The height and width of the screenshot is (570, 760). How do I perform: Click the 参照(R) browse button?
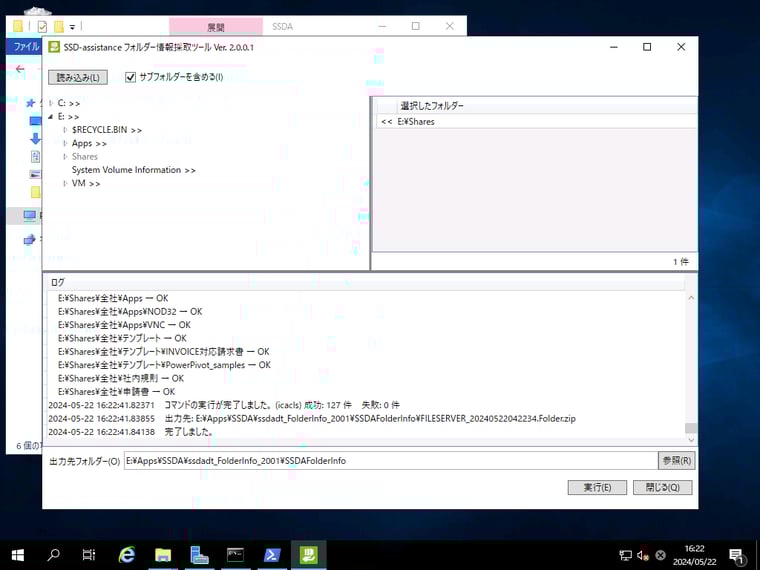pyautogui.click(x=677, y=460)
